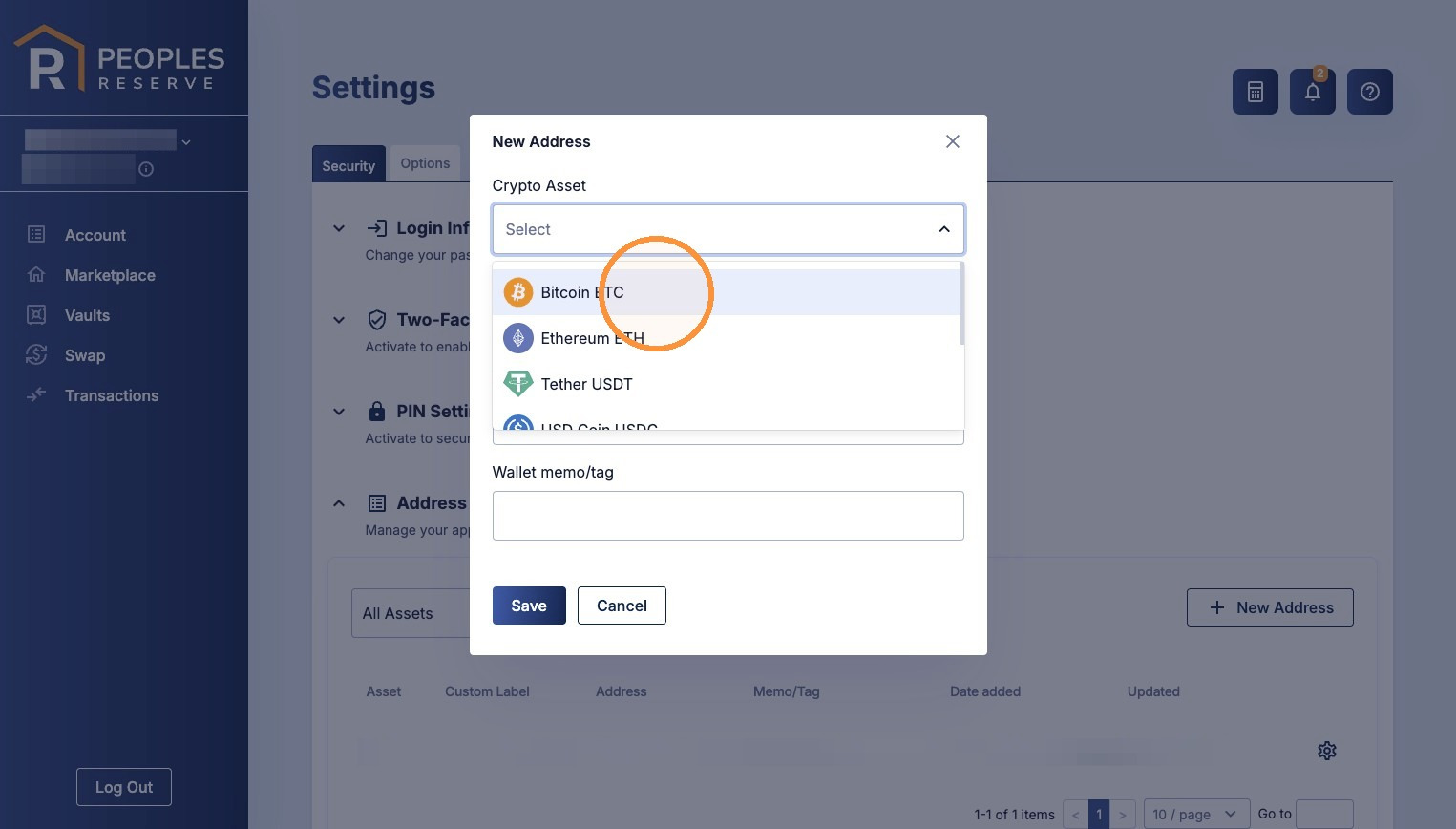The height and width of the screenshot is (829, 1456).
Task: Click the Peoples Reserve logo
Action: coord(120,59)
